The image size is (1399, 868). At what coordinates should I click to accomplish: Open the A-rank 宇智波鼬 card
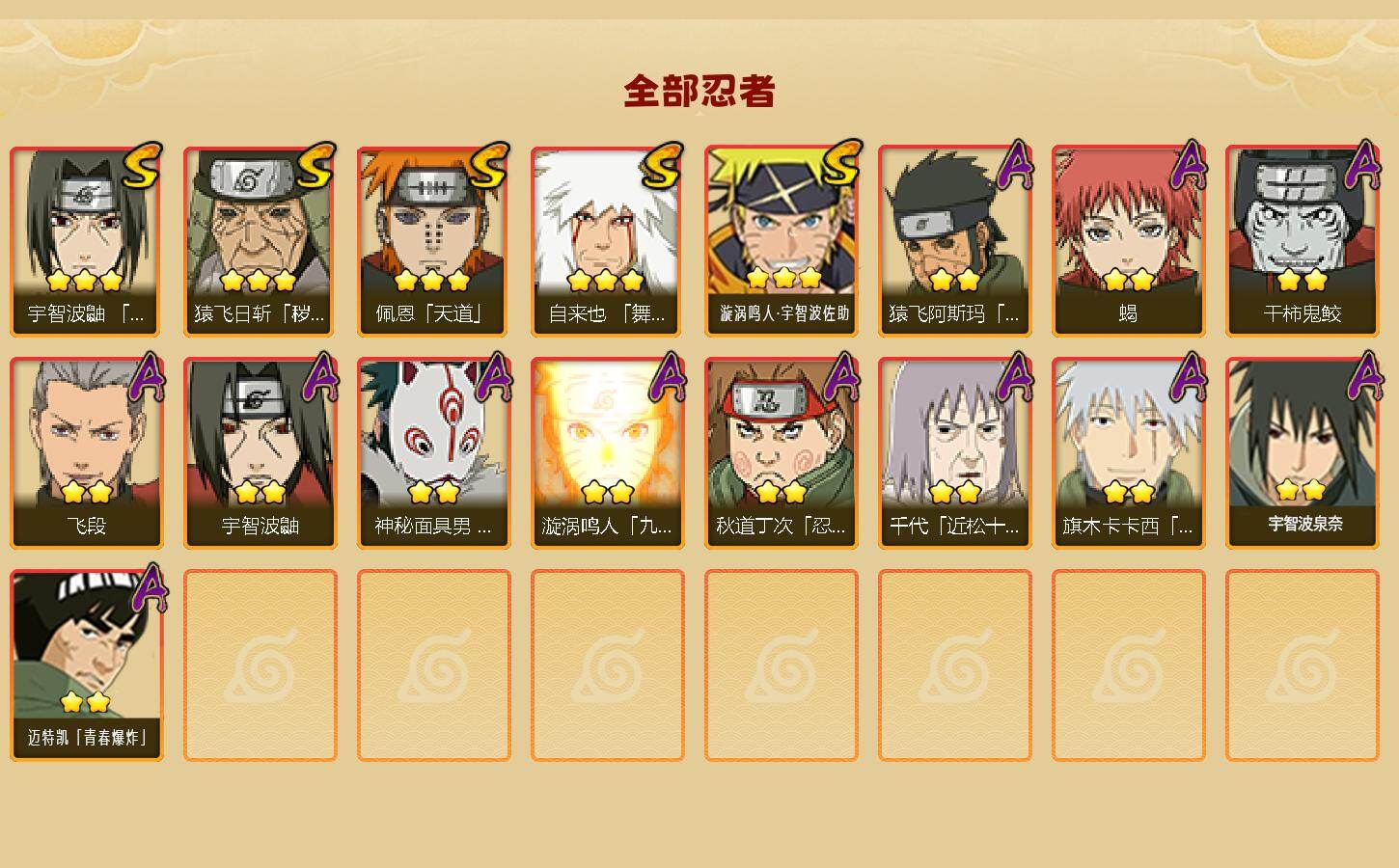261,453
